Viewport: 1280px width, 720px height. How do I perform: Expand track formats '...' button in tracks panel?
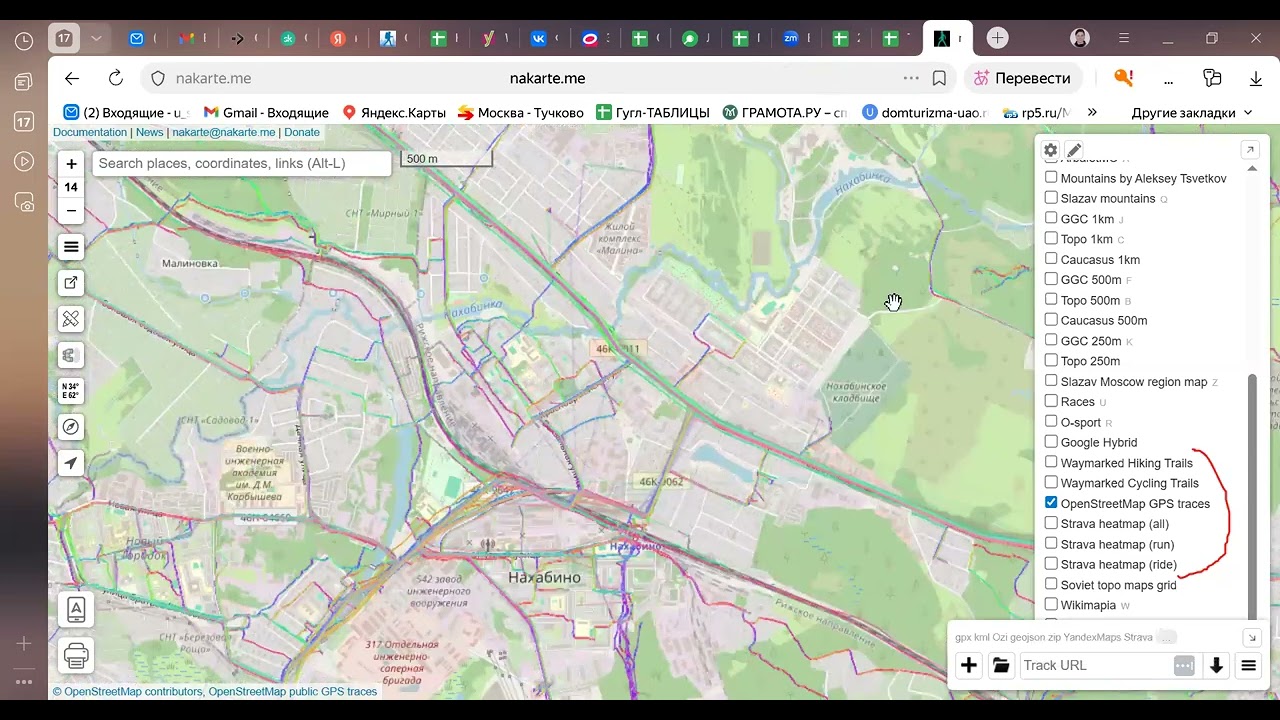tap(1168, 637)
